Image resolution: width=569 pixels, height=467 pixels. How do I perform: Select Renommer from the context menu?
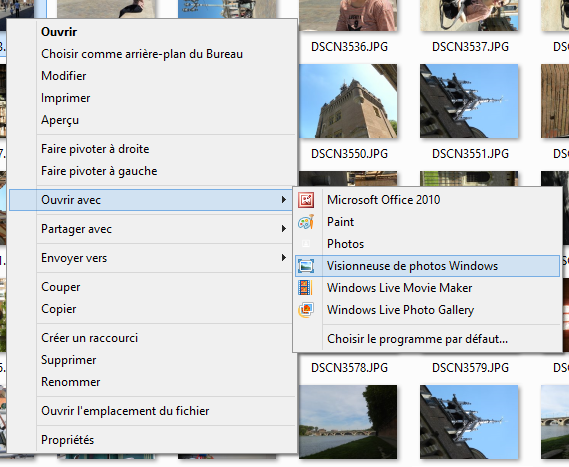(x=152, y=382)
